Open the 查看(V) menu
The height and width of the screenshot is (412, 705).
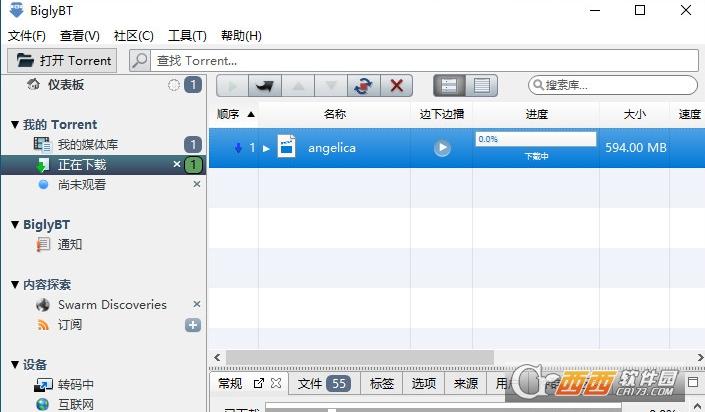click(x=80, y=36)
